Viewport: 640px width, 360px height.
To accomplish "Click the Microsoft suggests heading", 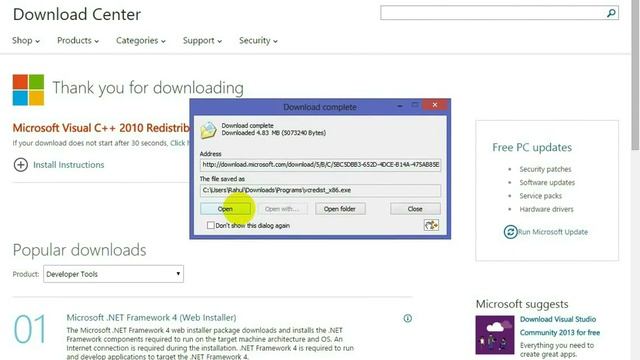I will [522, 304].
